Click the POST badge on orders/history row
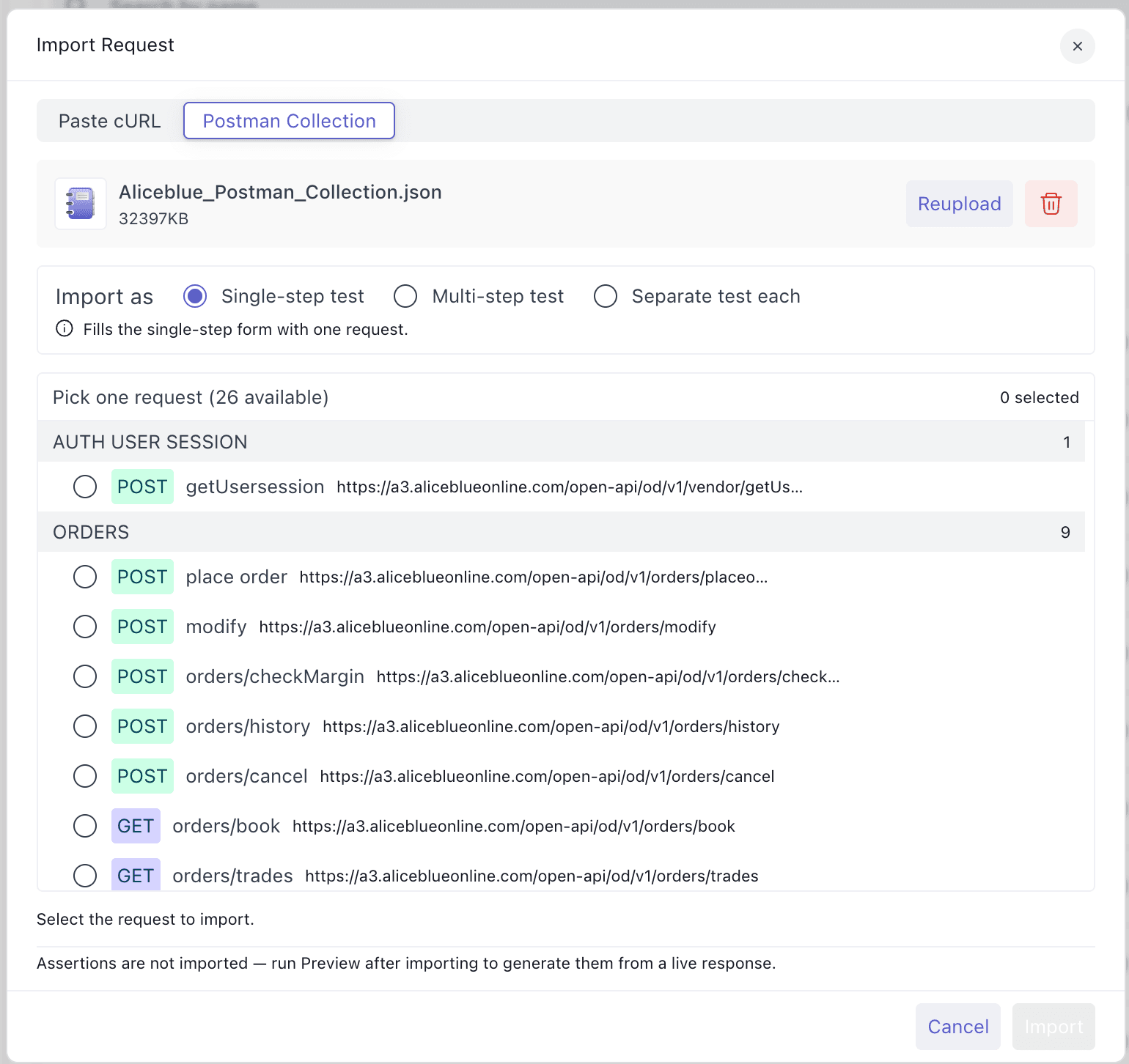The width and height of the screenshot is (1129, 1064). point(142,726)
